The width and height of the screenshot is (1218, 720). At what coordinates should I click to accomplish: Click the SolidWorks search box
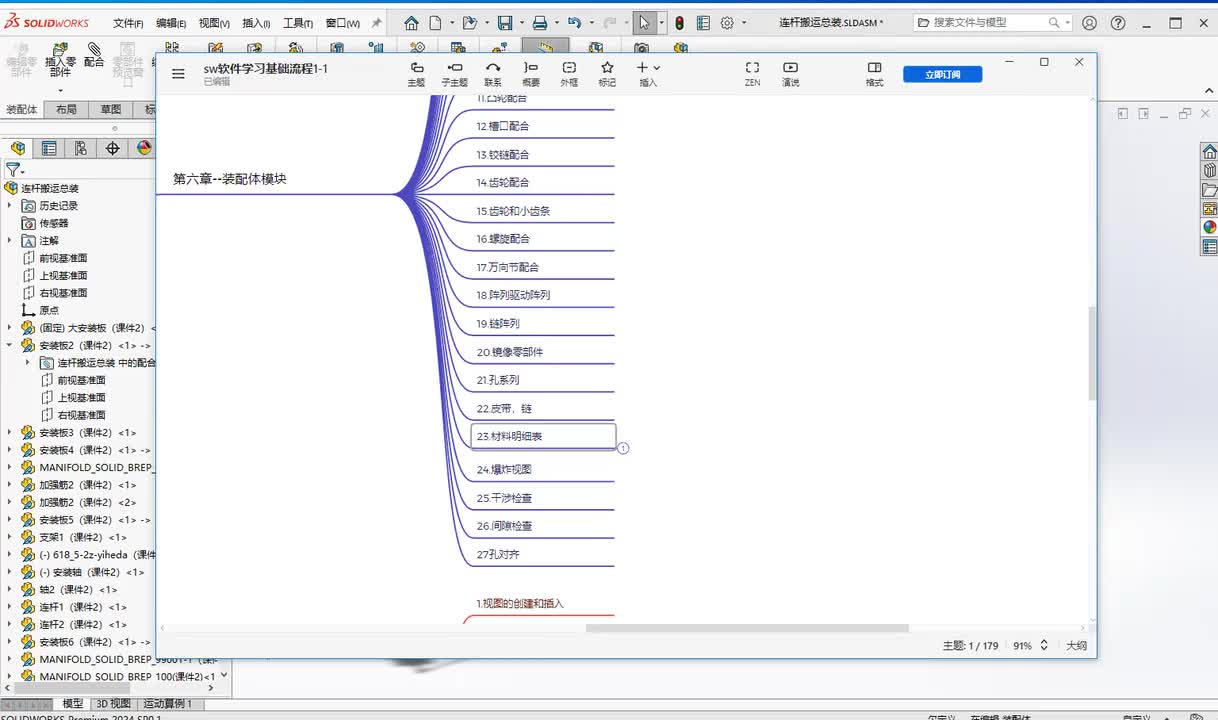tap(990, 22)
